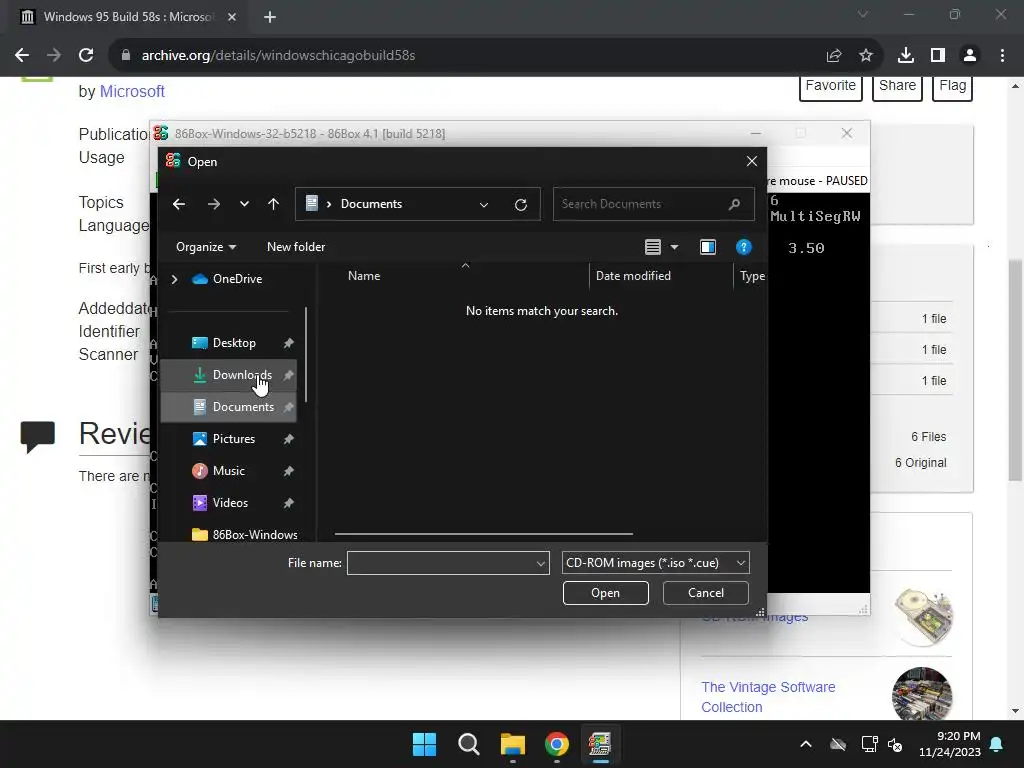Share this page from address bar
The height and width of the screenshot is (768, 1024).
click(834, 56)
